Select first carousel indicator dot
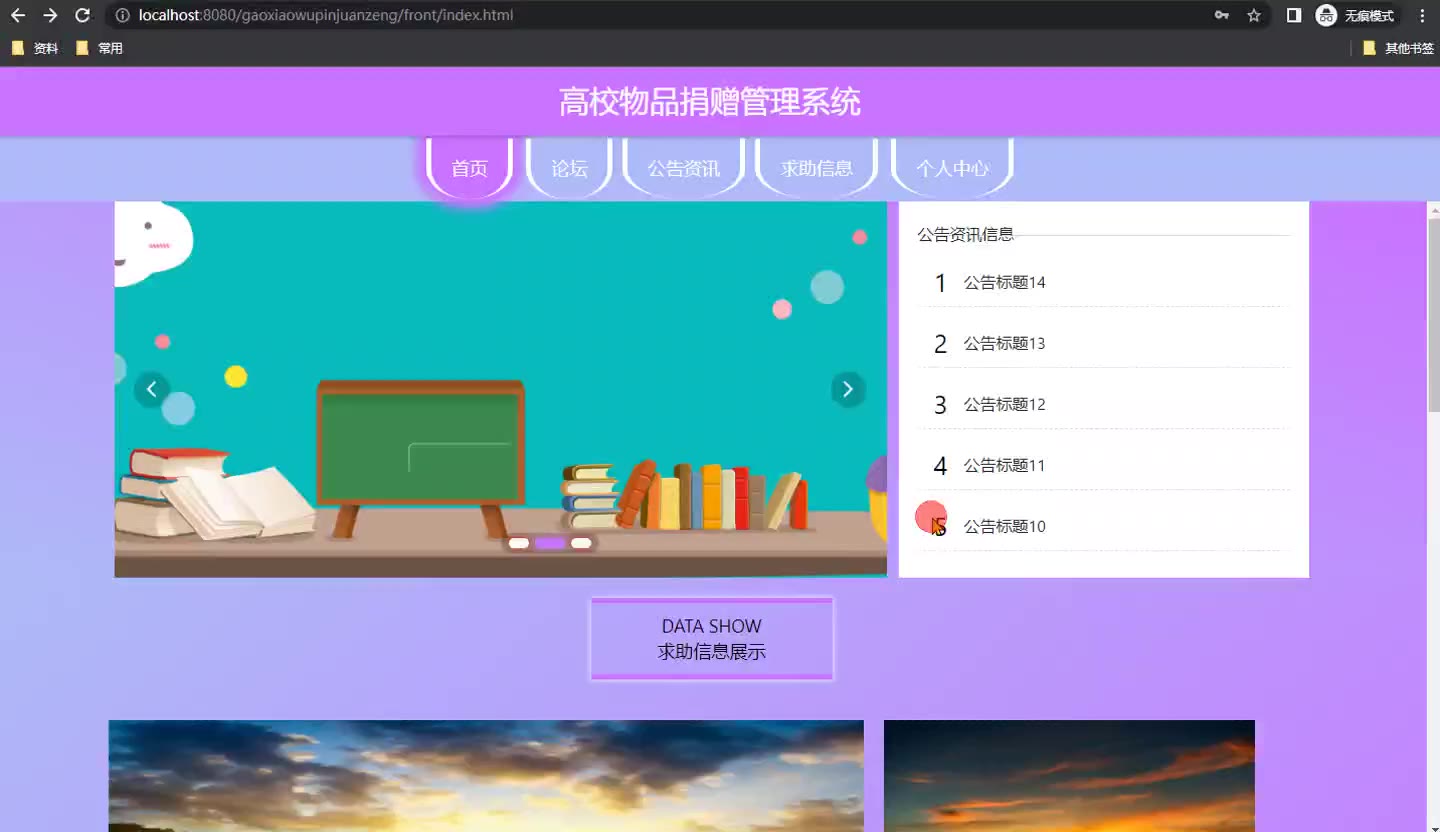Image resolution: width=1440 pixels, height=832 pixels. click(x=519, y=543)
